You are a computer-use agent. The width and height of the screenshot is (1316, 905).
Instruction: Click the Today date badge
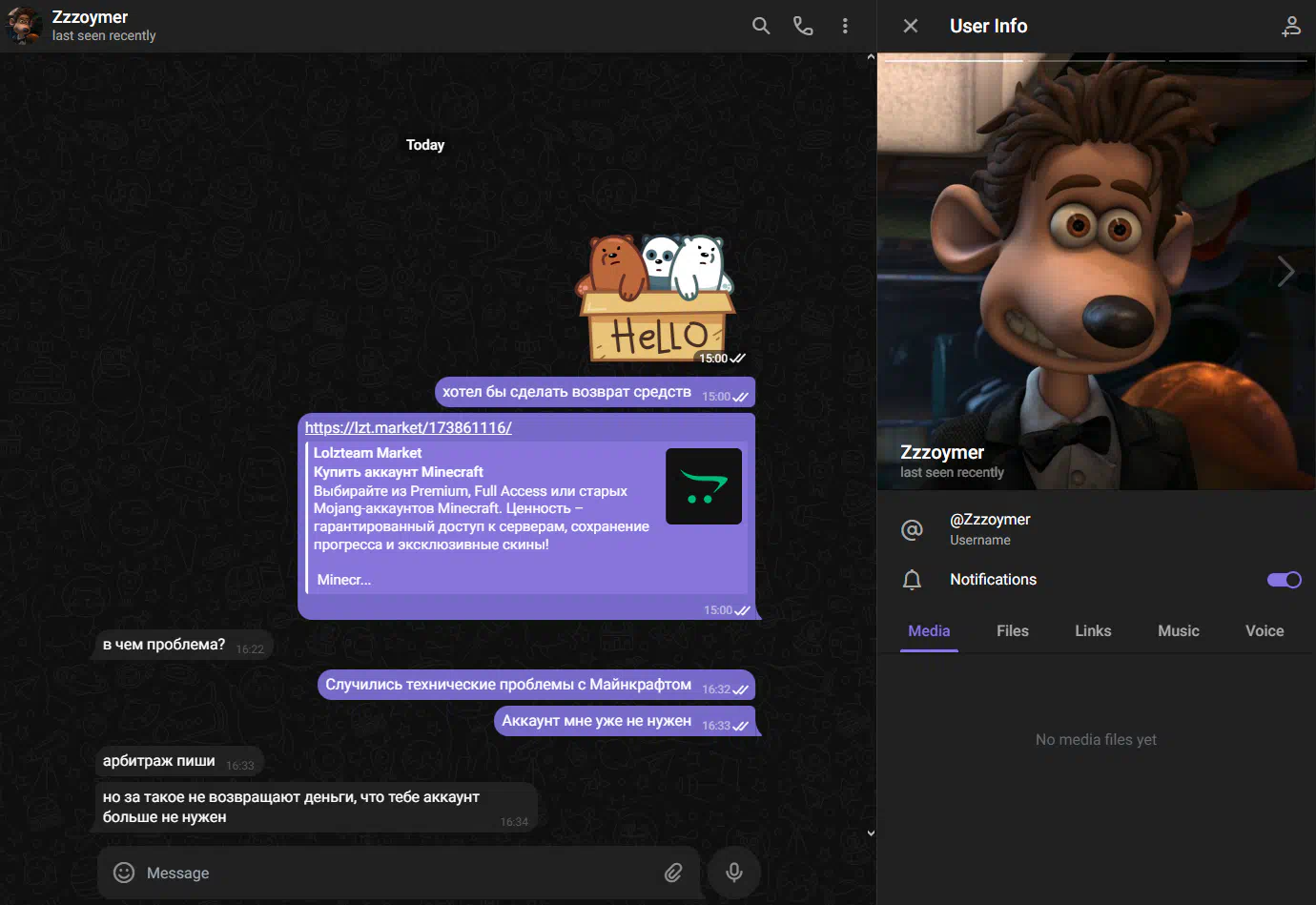[x=425, y=145]
